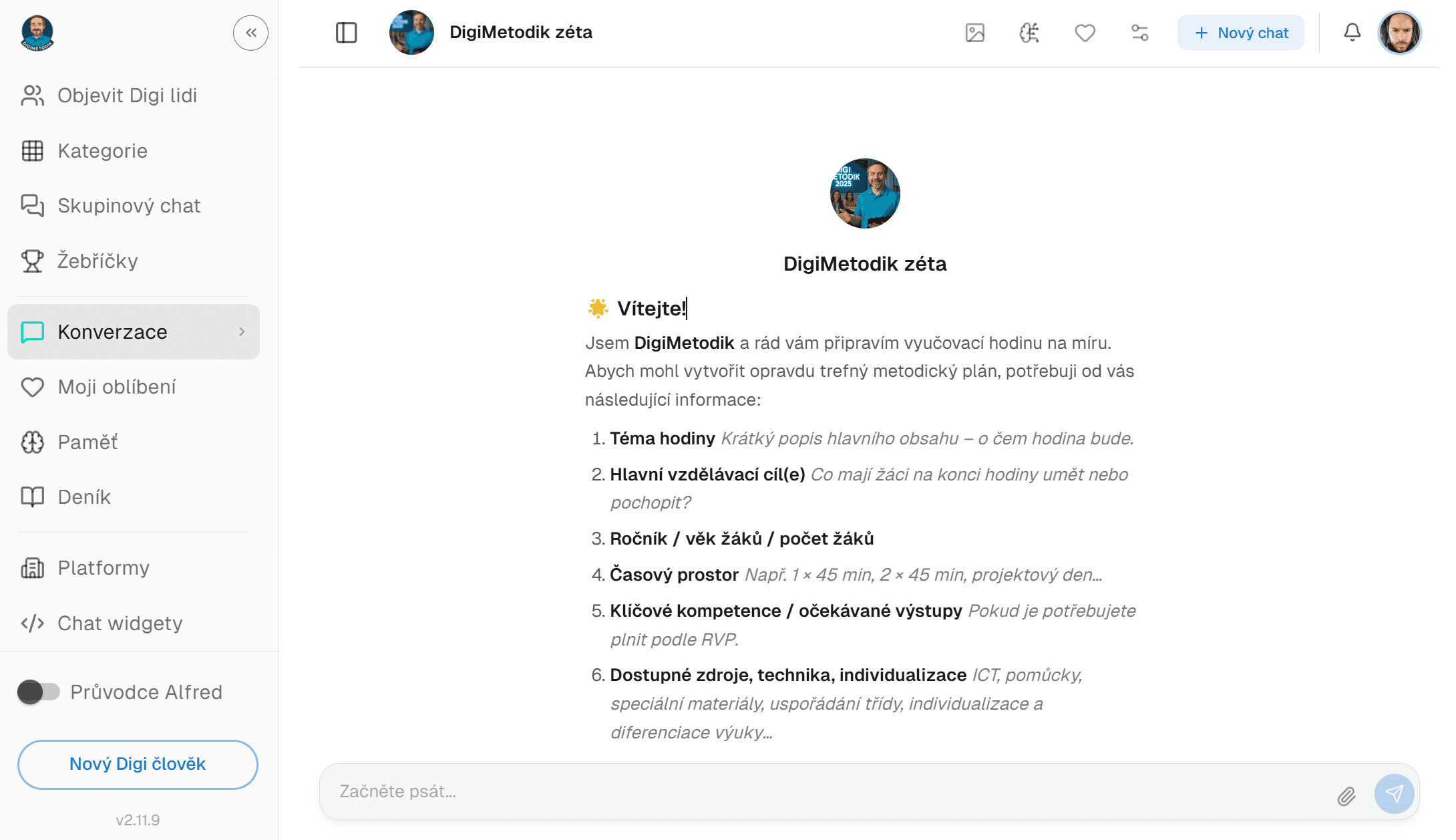Create a Nový Digi člověk
This screenshot has height=840, width=1456.
(137, 764)
